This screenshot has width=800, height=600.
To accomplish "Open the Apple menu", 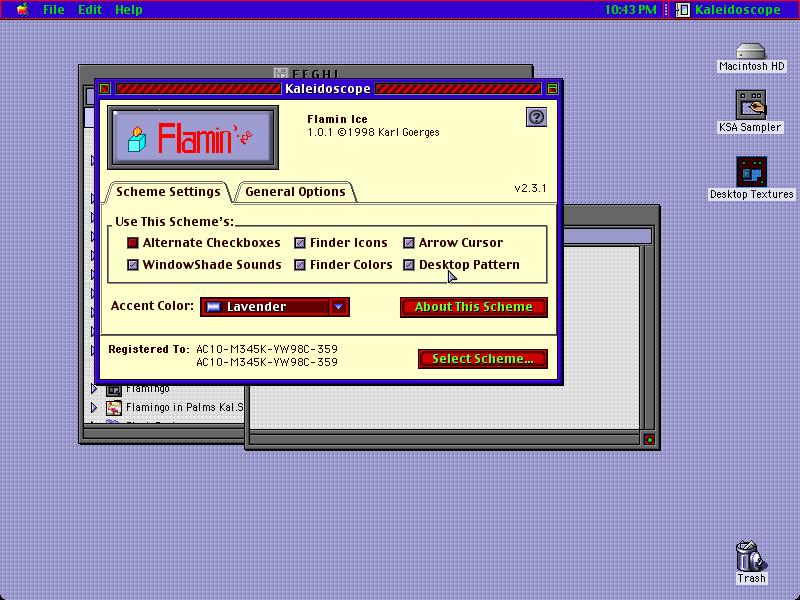I will tap(22, 9).
